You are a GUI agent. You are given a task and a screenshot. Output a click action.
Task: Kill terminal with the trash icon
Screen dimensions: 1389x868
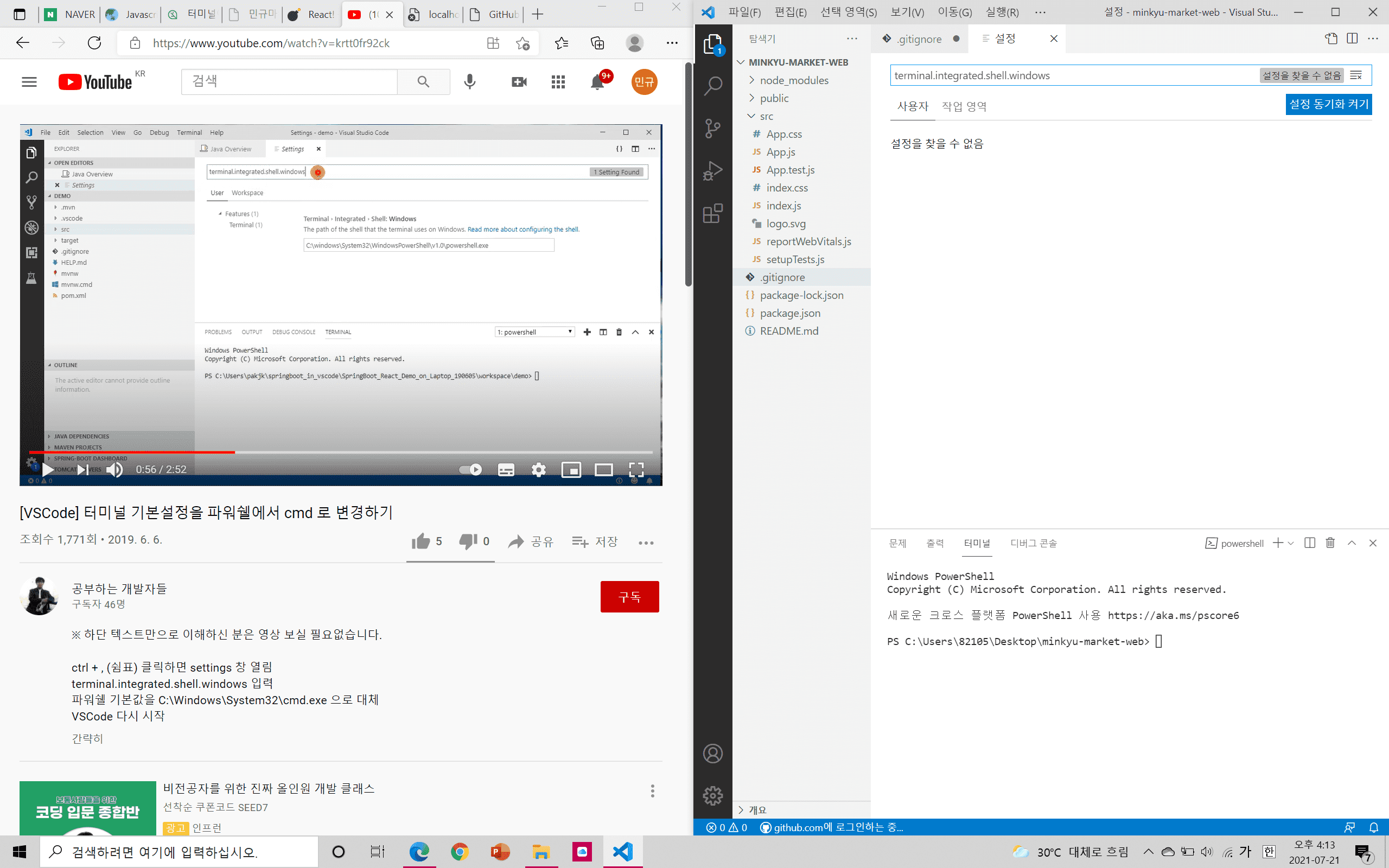[x=1330, y=543]
